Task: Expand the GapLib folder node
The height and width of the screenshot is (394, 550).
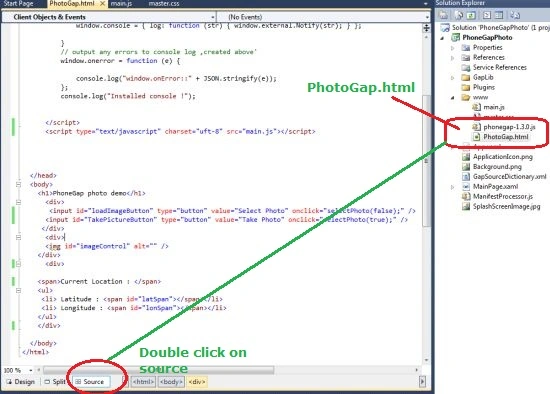Action: click(452, 78)
